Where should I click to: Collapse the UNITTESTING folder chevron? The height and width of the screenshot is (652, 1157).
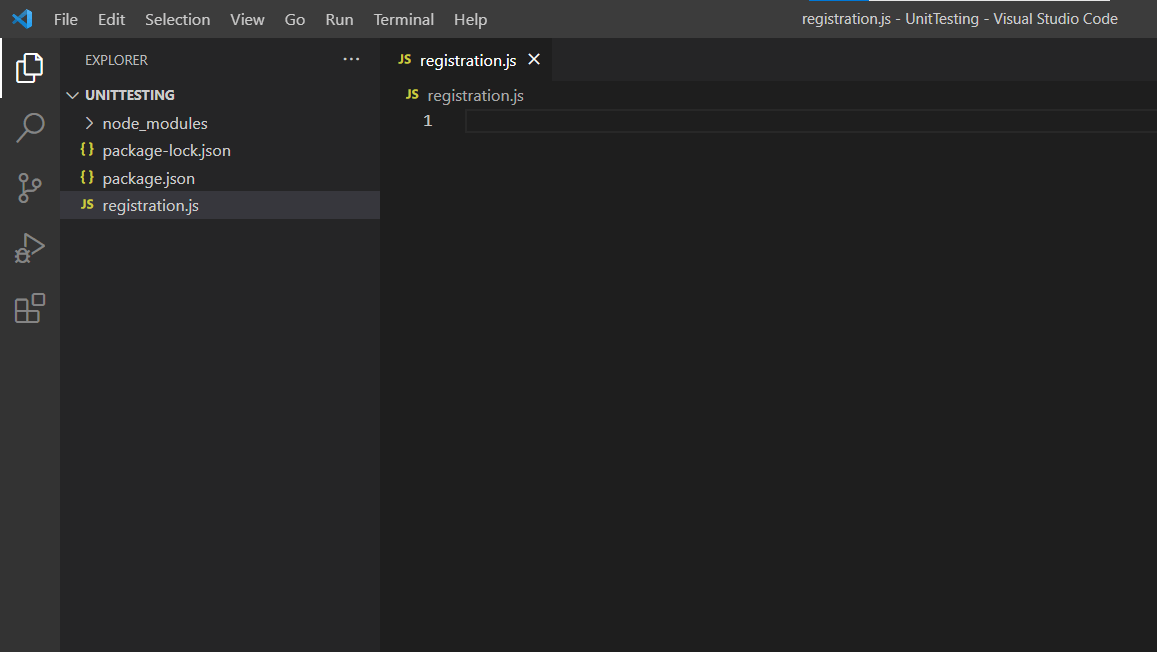click(72, 94)
